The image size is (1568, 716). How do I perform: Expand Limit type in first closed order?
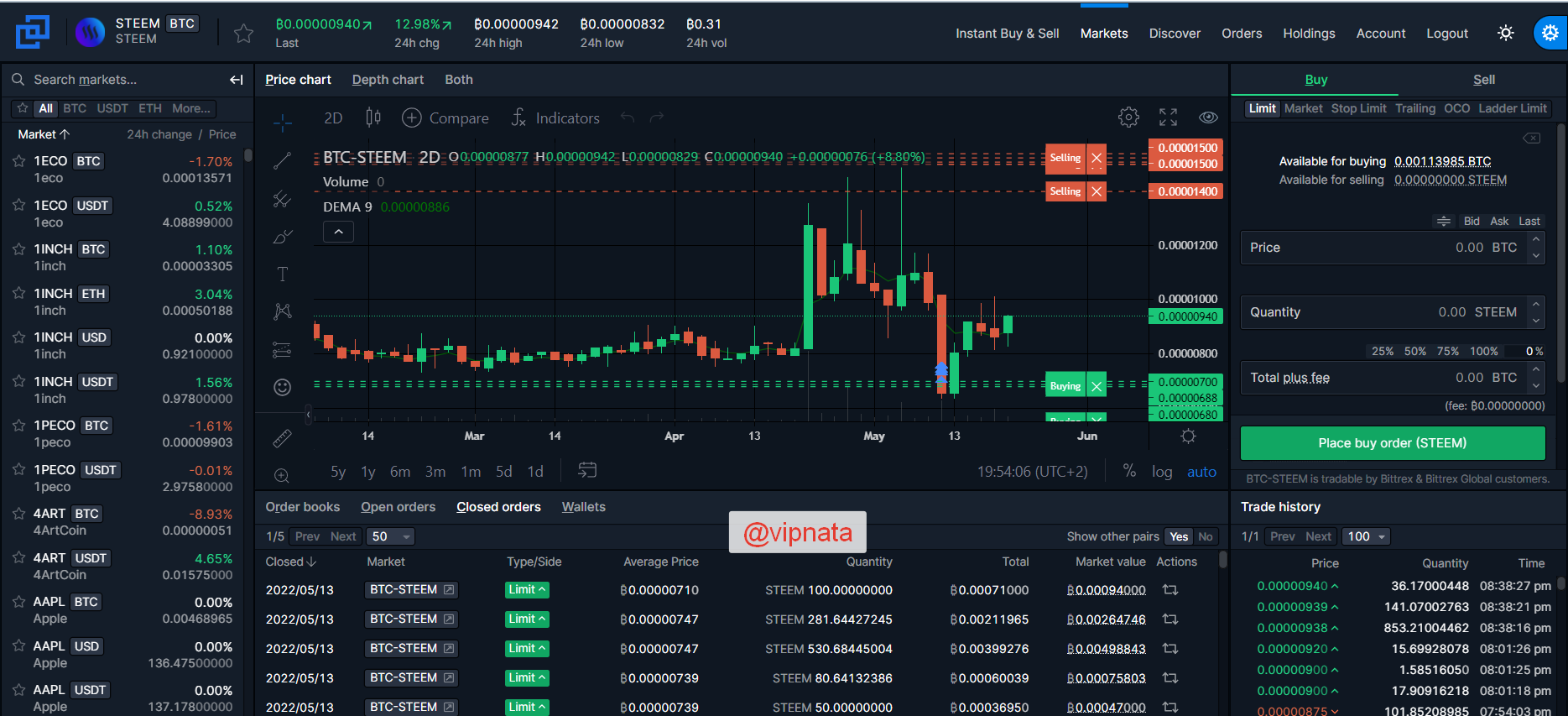(x=527, y=590)
